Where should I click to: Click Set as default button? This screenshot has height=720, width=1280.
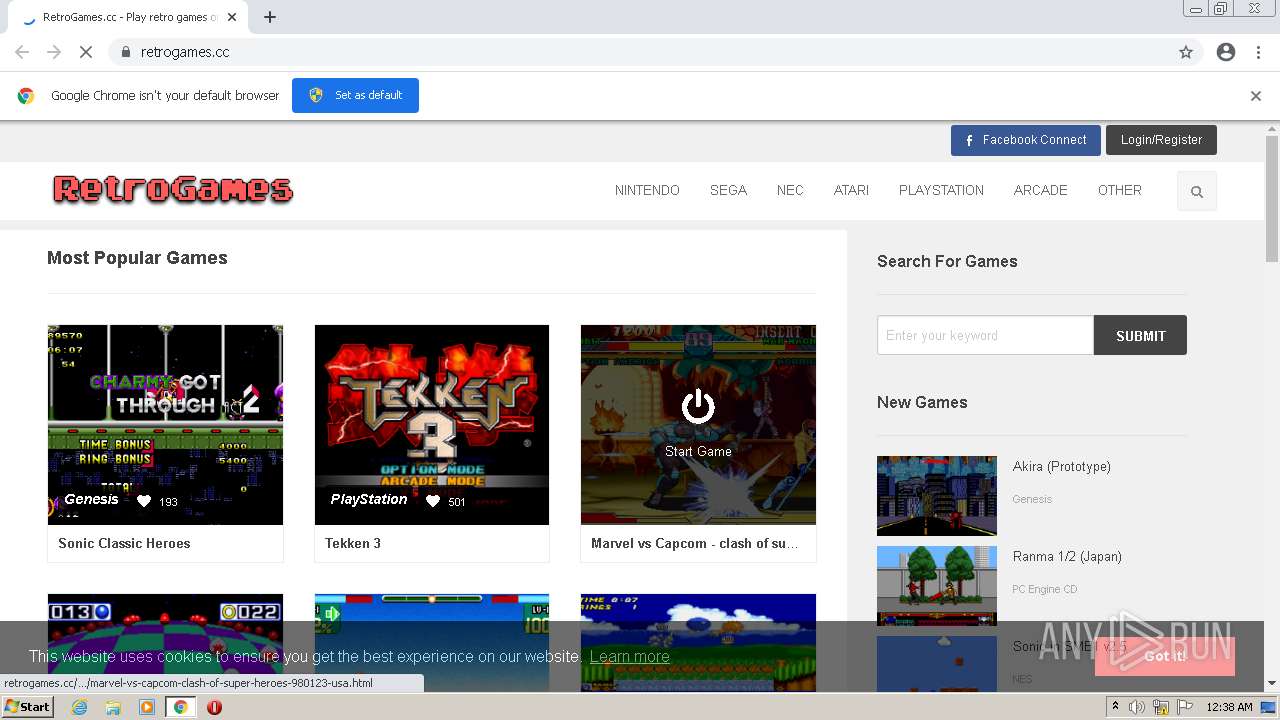355,95
